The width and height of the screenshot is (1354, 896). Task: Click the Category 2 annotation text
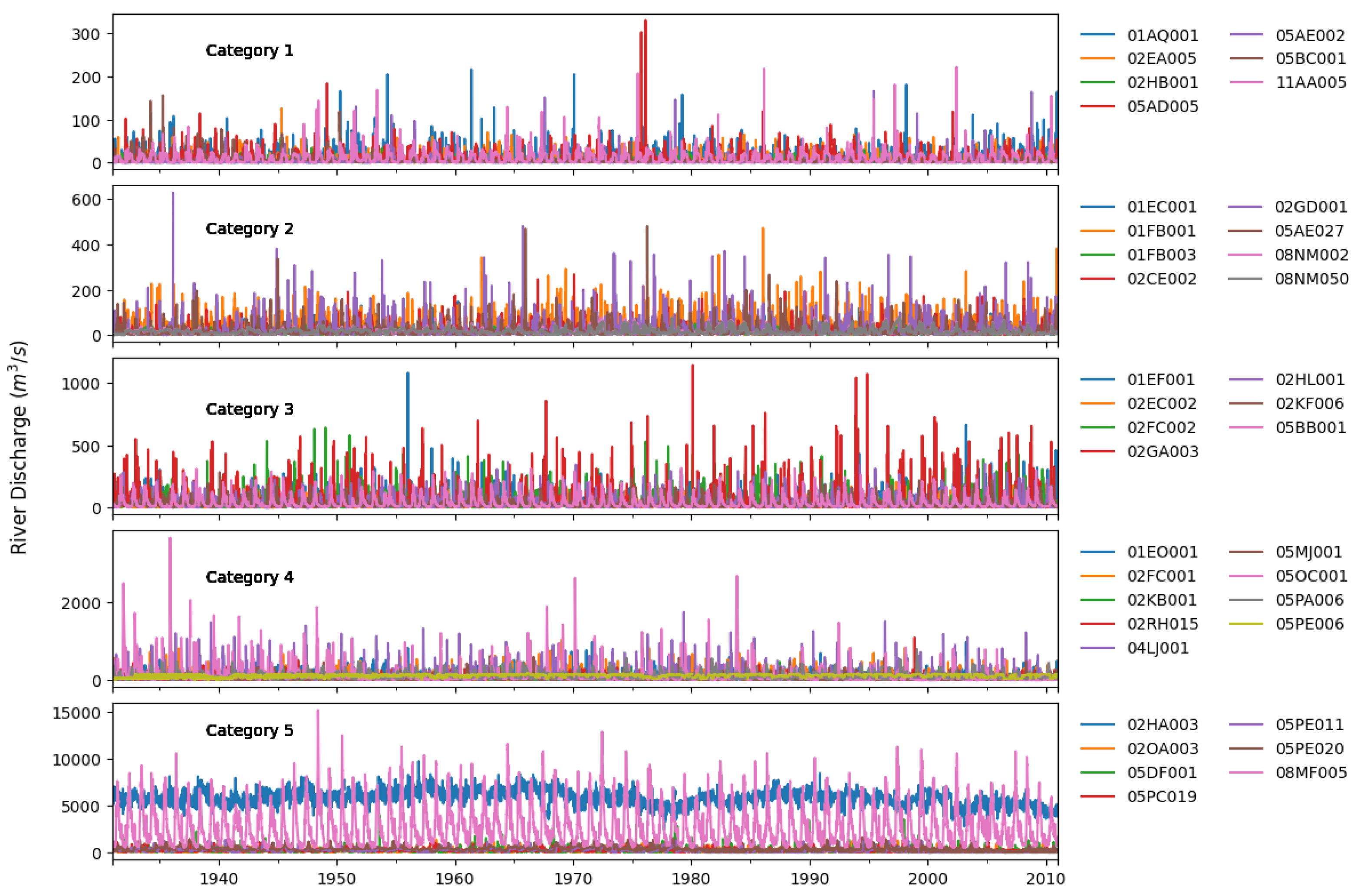249,229
